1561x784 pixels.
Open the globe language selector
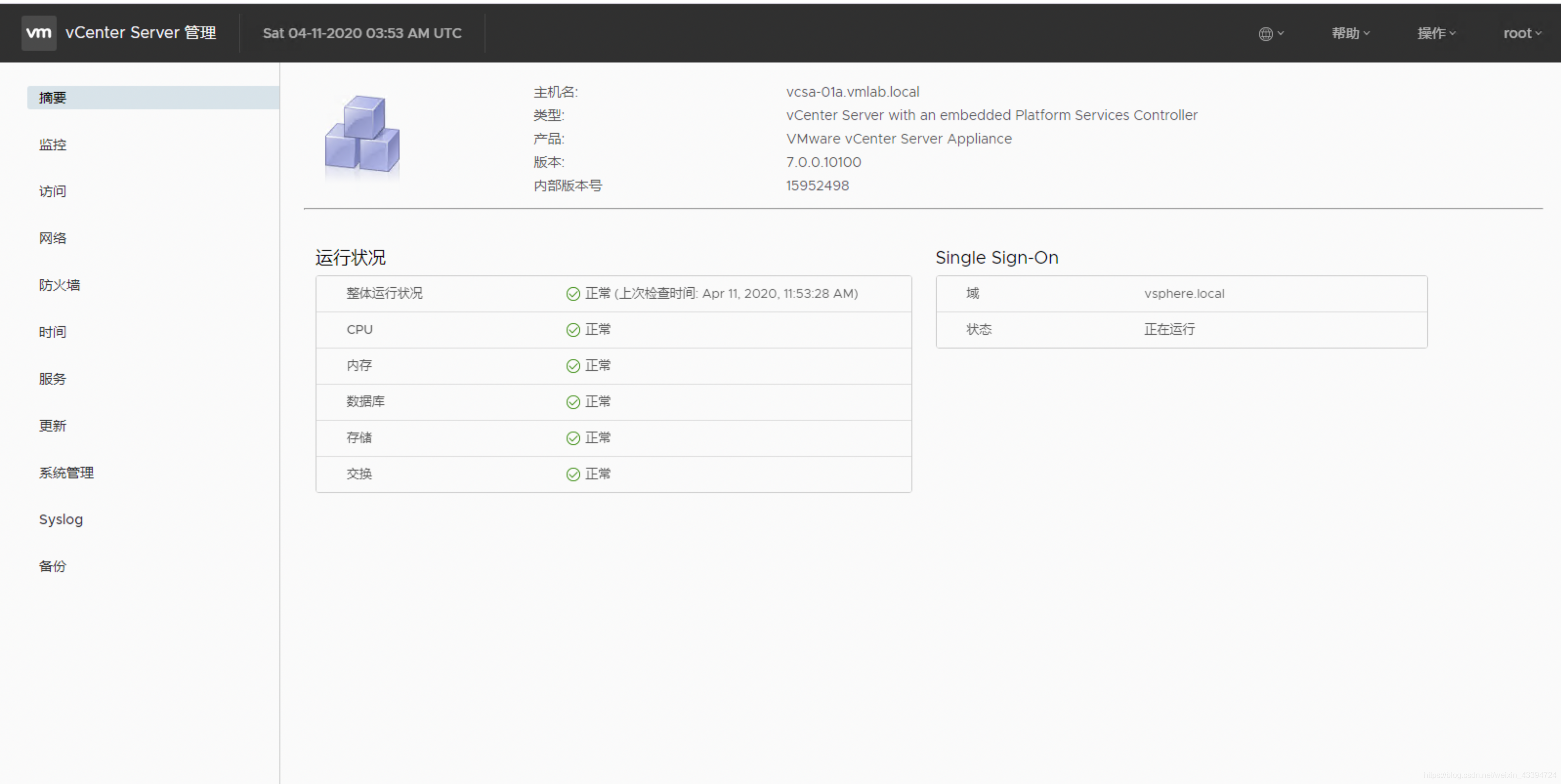point(1271,34)
